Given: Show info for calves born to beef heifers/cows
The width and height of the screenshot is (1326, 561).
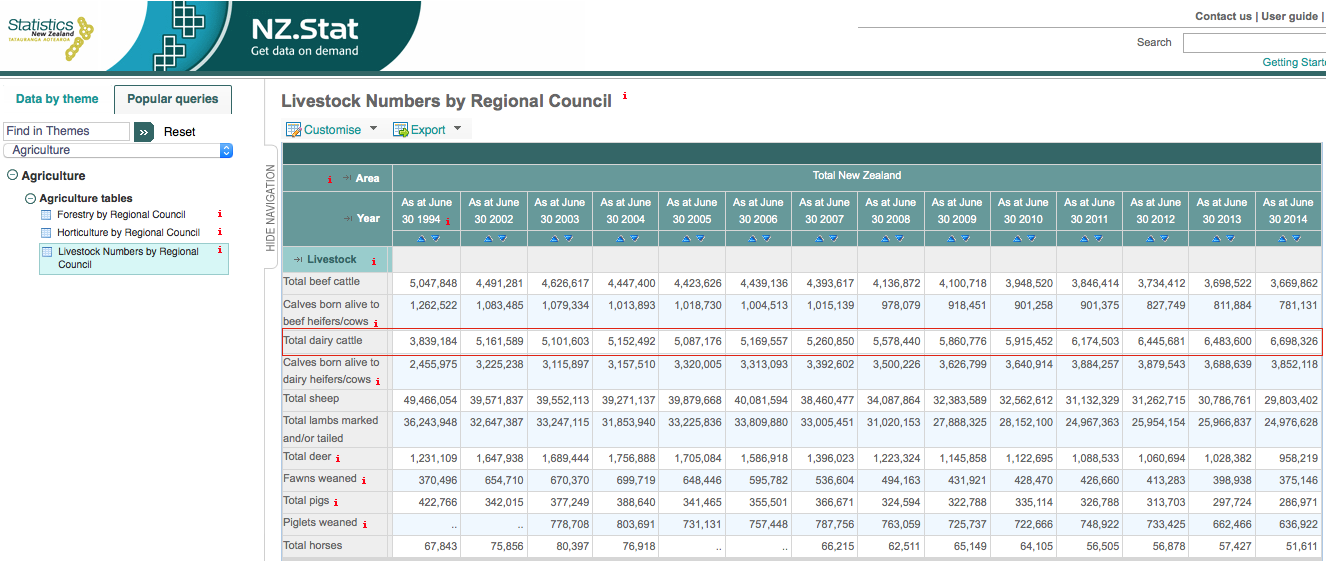Looking at the screenshot, I should tap(376, 323).
